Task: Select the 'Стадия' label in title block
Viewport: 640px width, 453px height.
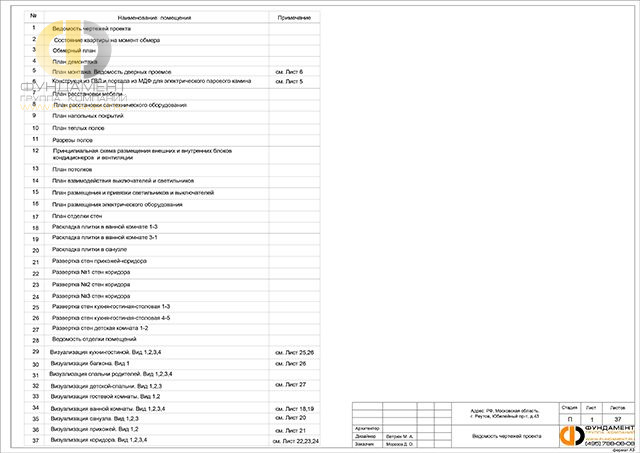Action: 569,408
